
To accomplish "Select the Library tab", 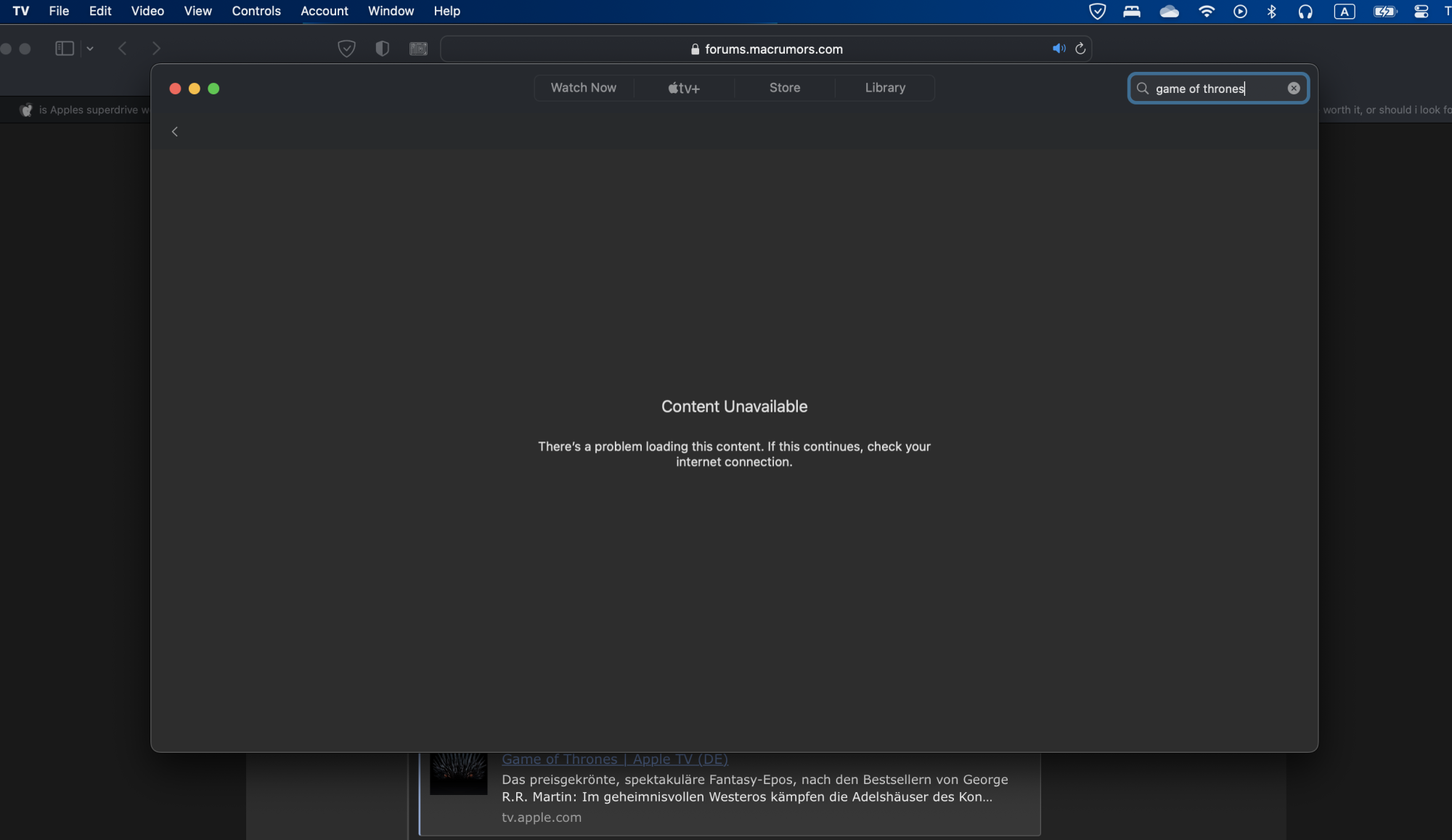I will tap(885, 88).
